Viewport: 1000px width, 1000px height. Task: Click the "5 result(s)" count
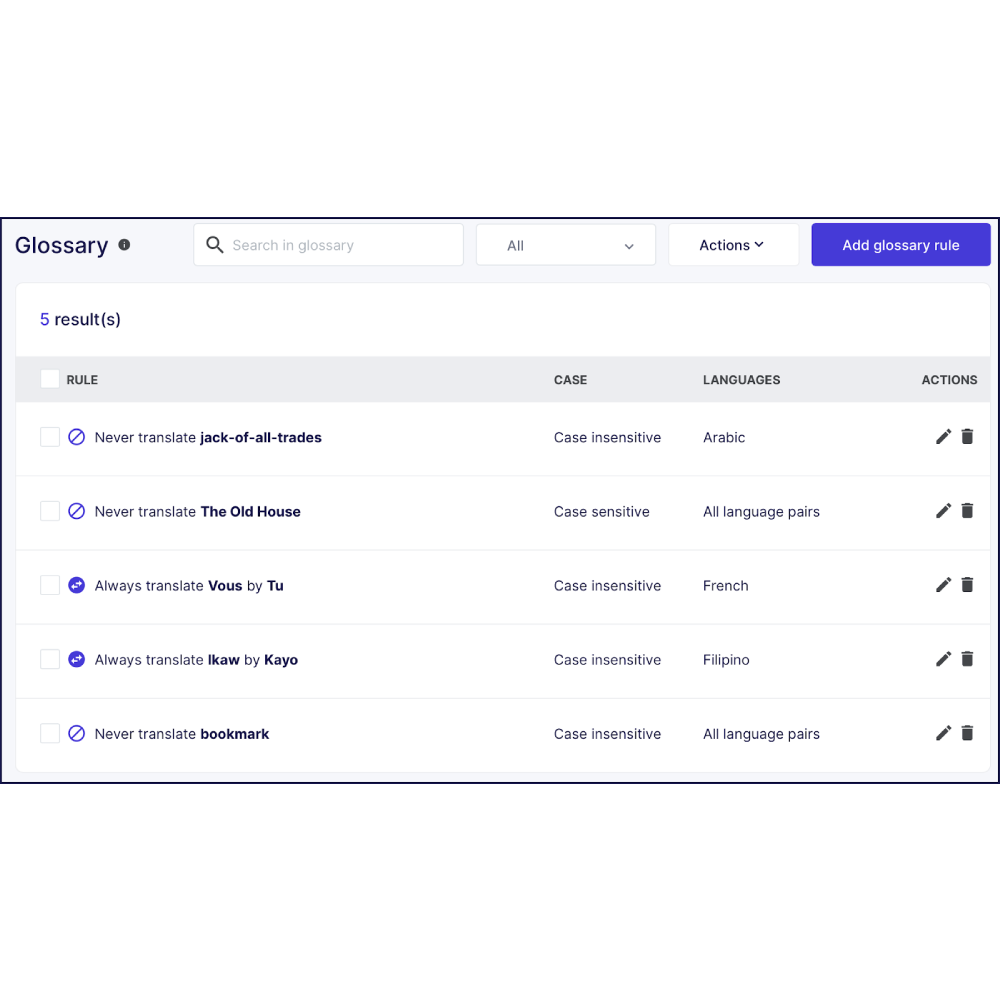(80, 319)
